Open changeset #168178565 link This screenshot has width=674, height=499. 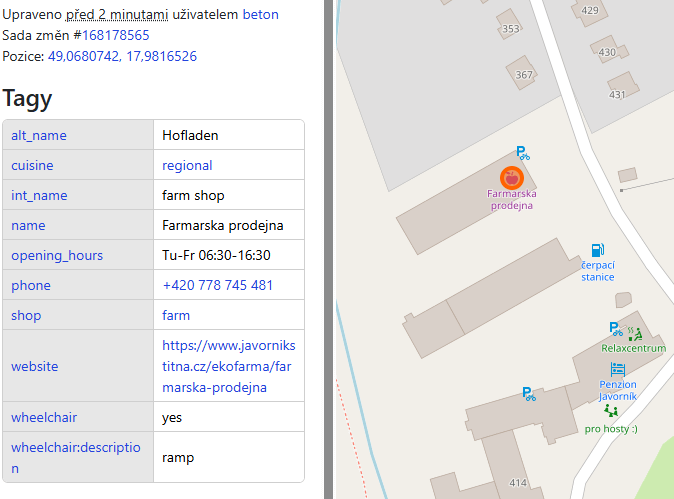[x=116, y=35]
